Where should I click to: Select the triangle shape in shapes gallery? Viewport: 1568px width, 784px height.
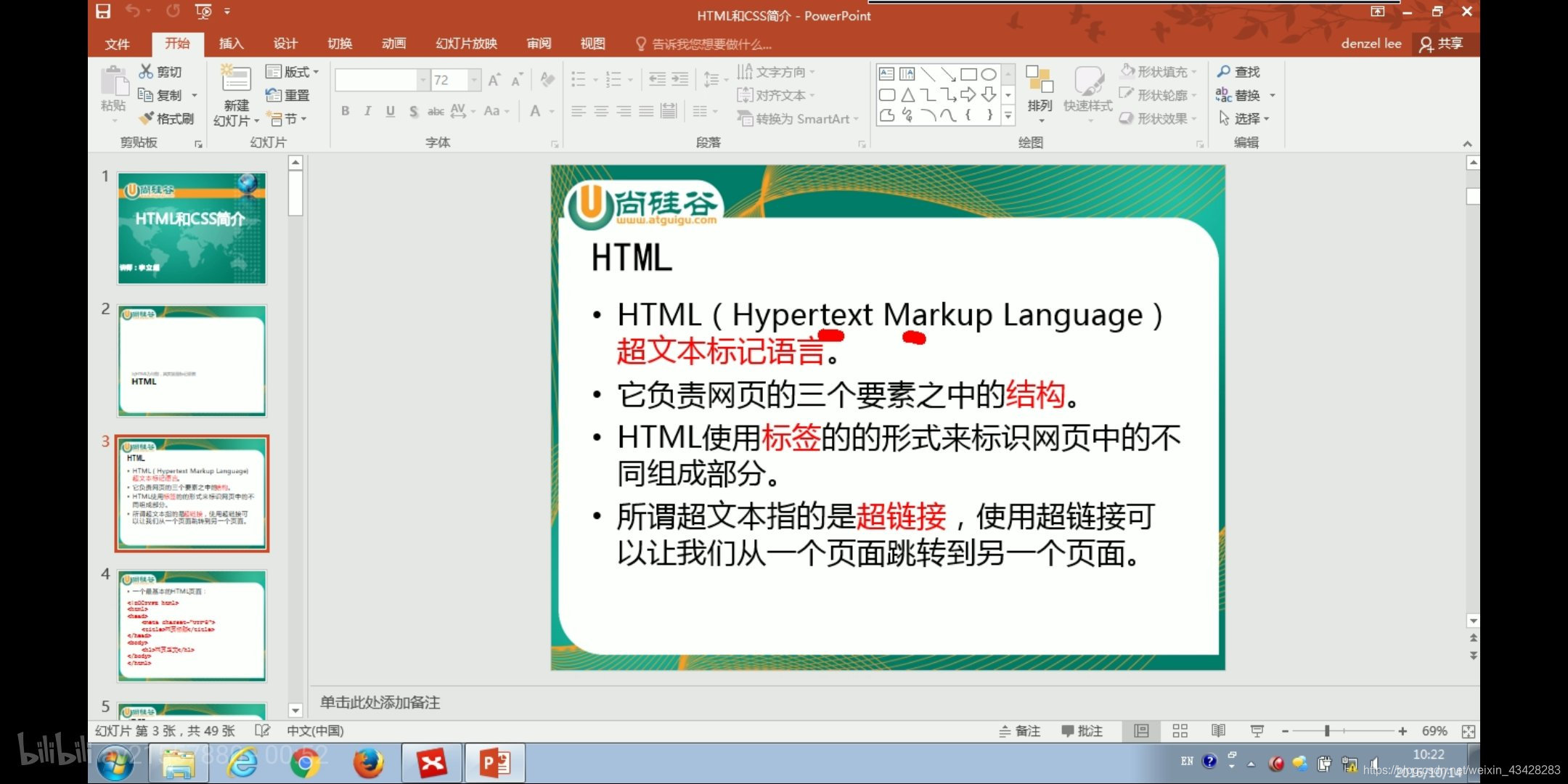907,94
